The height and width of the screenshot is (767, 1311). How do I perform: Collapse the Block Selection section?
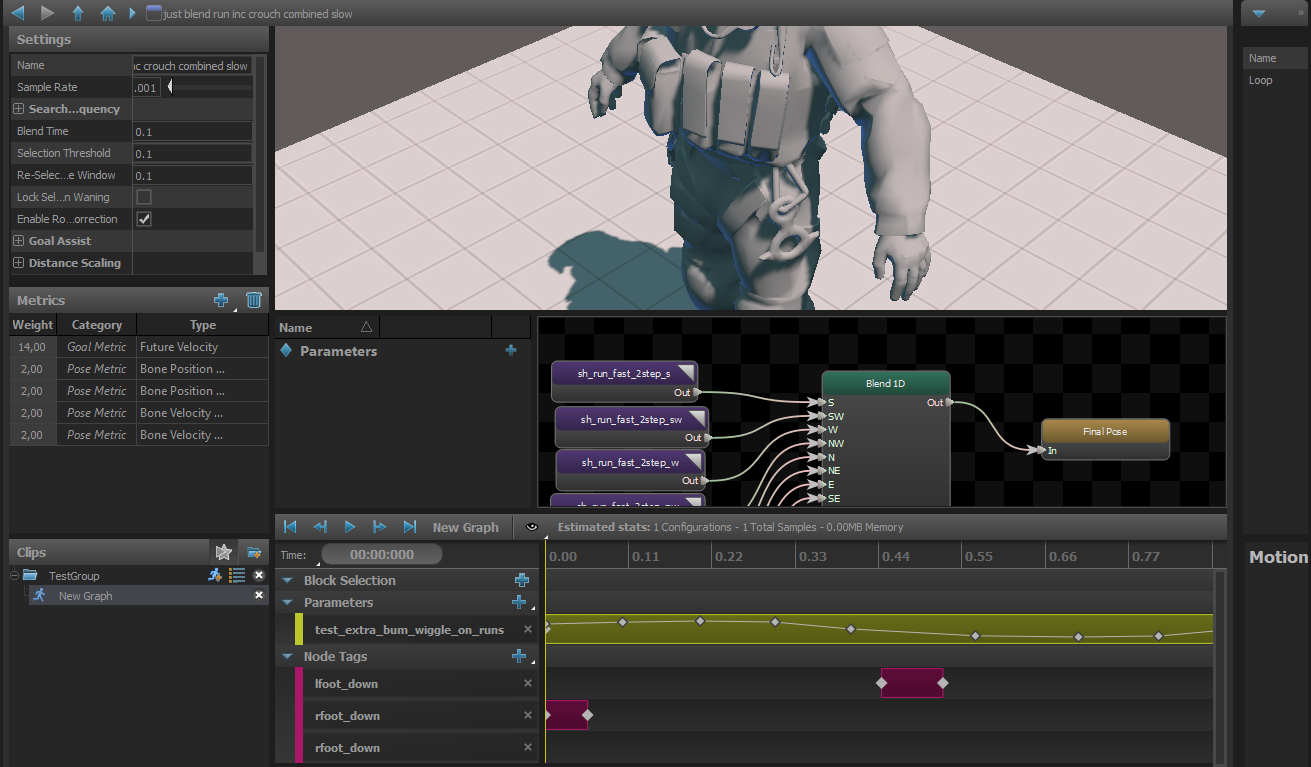pos(288,581)
